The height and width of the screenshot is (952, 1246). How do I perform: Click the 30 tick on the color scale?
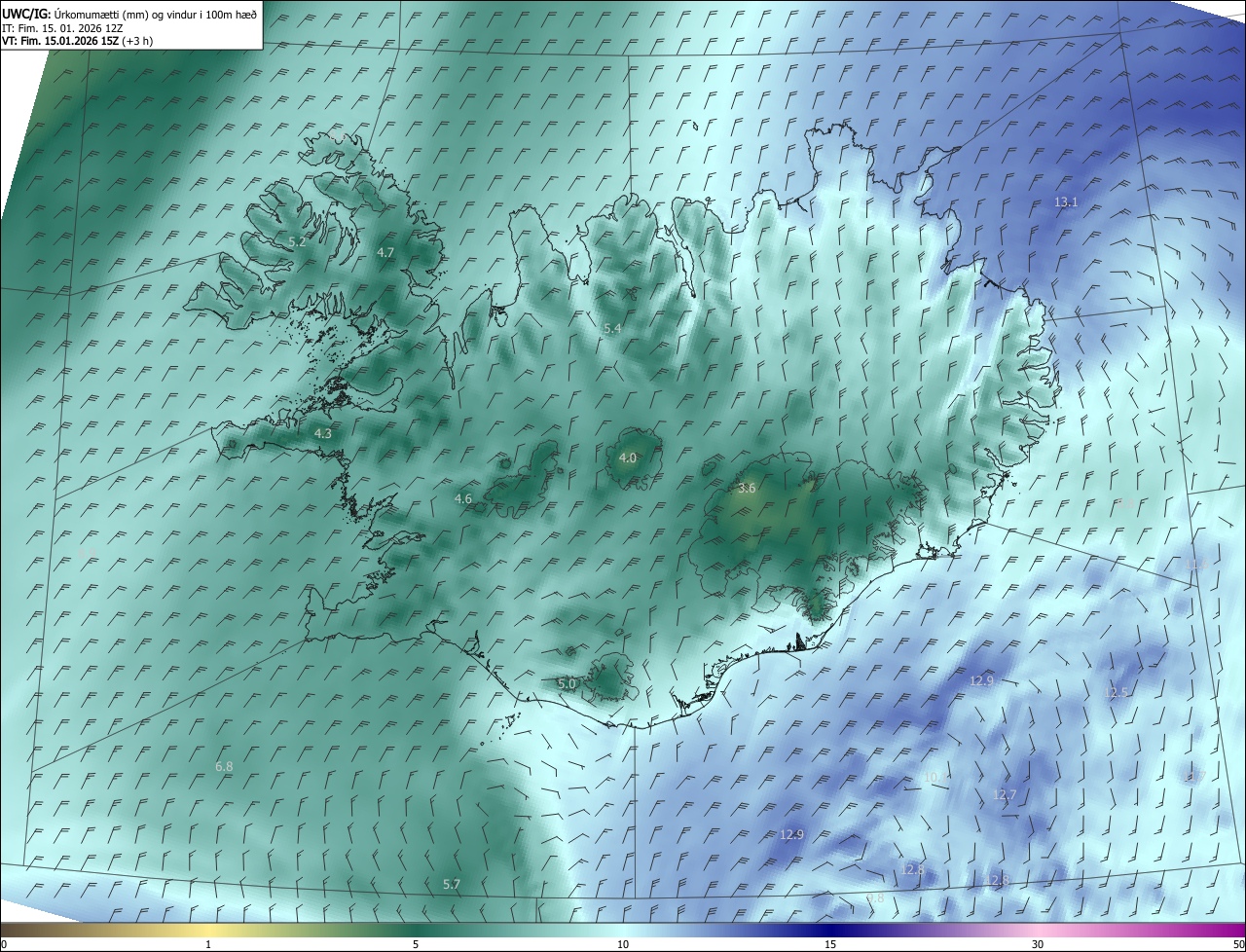pyautogui.click(x=1038, y=944)
